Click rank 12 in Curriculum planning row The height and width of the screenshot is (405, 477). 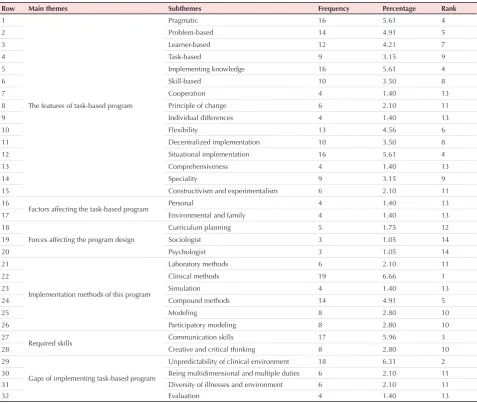point(445,227)
